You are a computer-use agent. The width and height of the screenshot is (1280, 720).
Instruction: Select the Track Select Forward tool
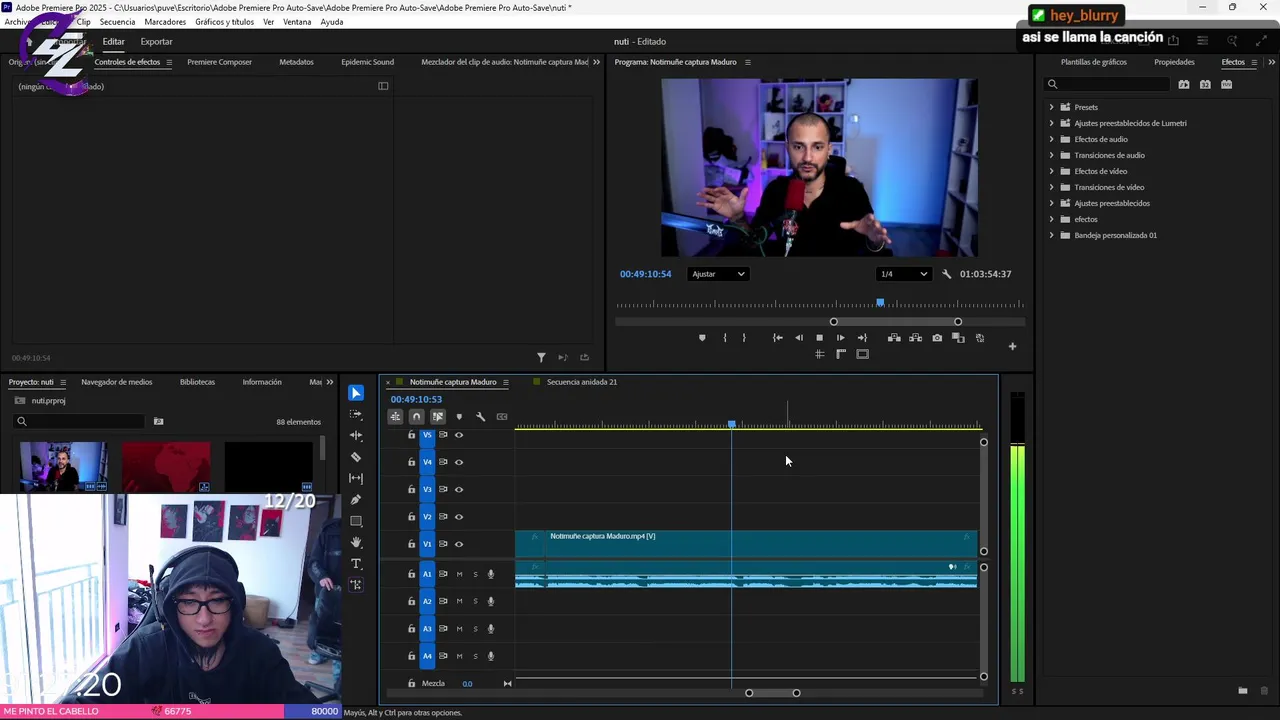point(356,414)
